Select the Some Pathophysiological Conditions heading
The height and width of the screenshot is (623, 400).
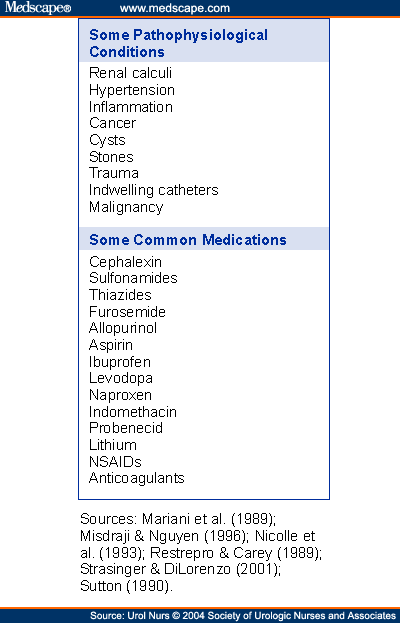[x=178, y=43]
